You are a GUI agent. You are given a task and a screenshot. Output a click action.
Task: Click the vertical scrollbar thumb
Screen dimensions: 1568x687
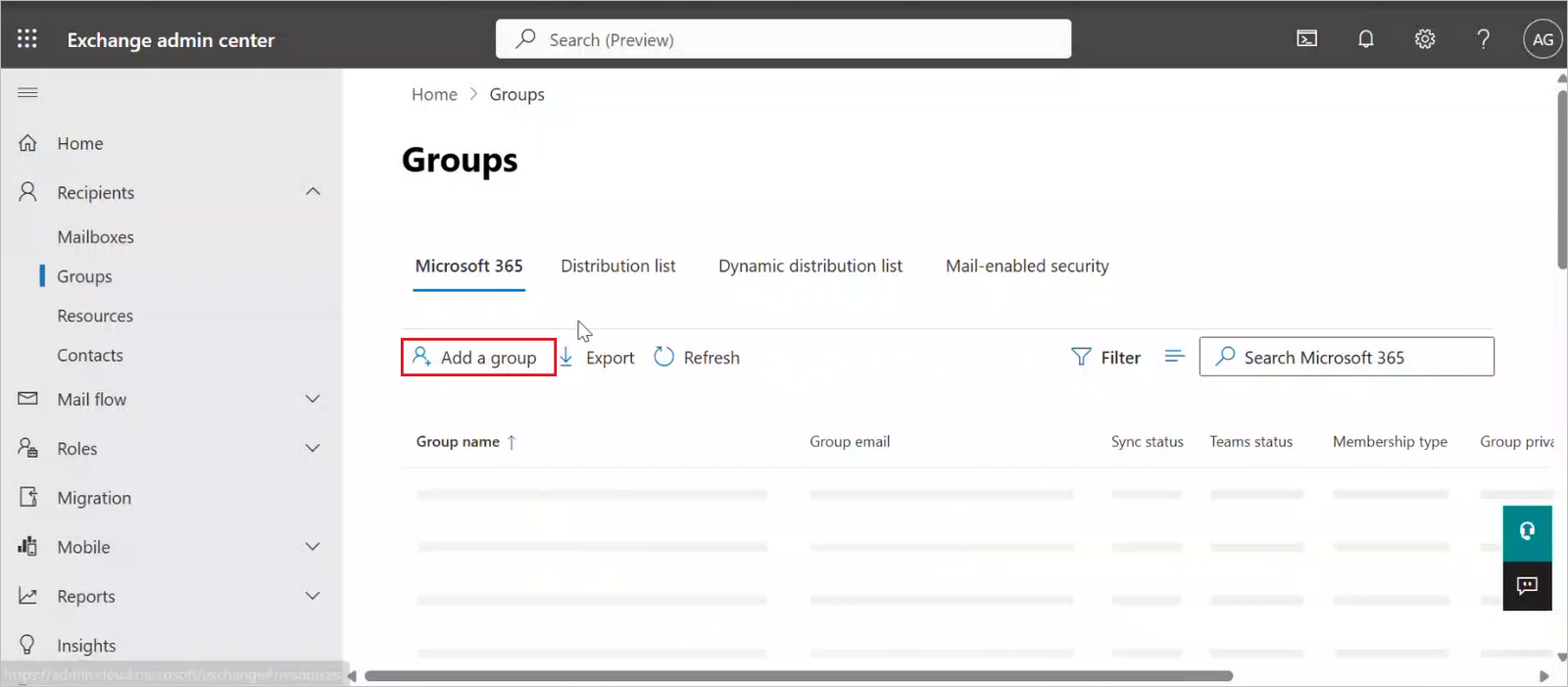pos(1561,178)
